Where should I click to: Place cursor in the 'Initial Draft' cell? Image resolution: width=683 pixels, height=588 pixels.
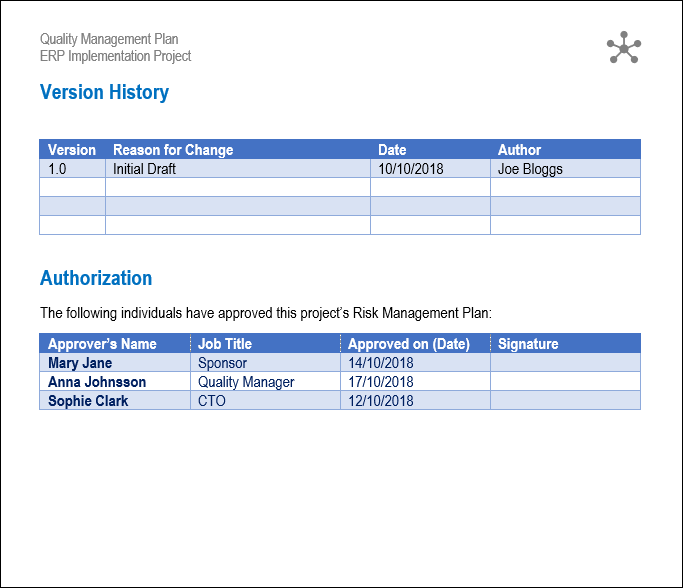tap(144, 169)
